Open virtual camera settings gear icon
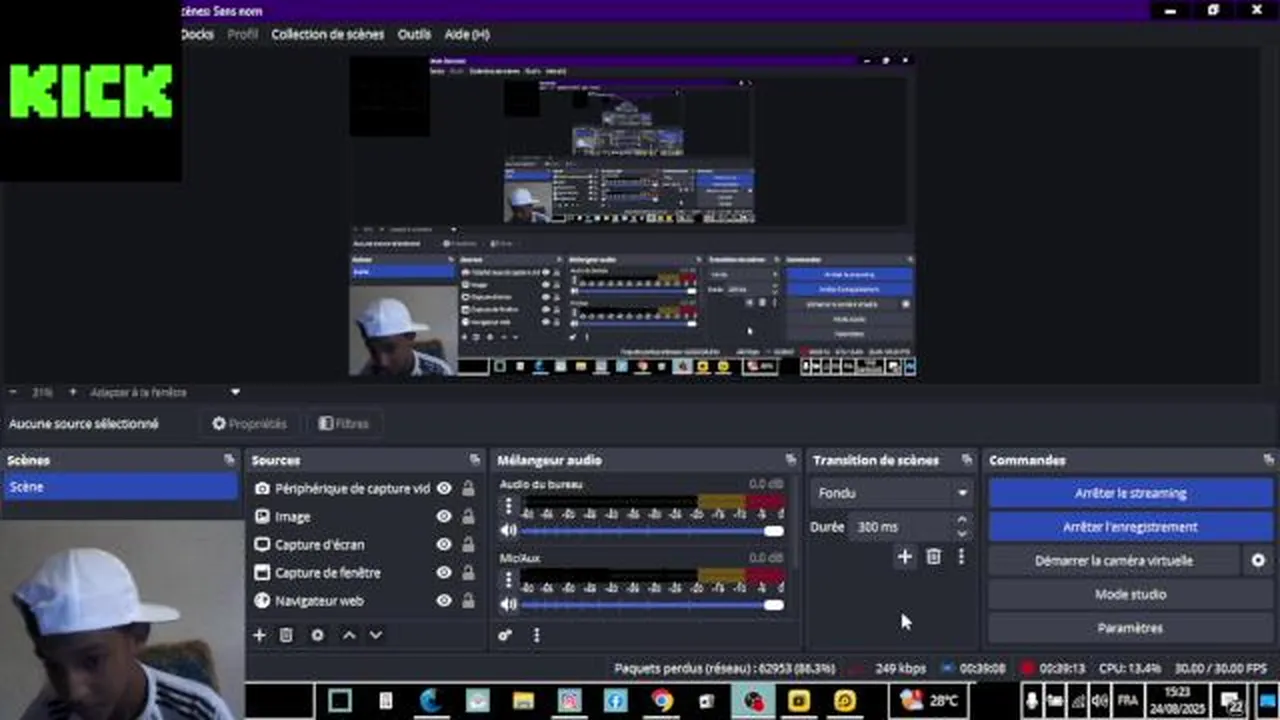 1259,561
